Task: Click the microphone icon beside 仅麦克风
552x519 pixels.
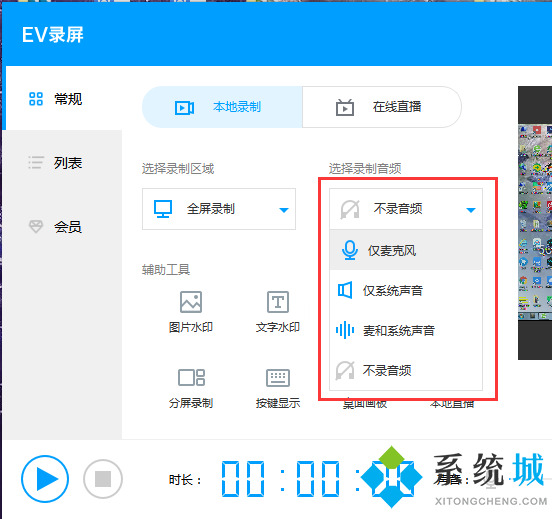Action: coord(350,250)
